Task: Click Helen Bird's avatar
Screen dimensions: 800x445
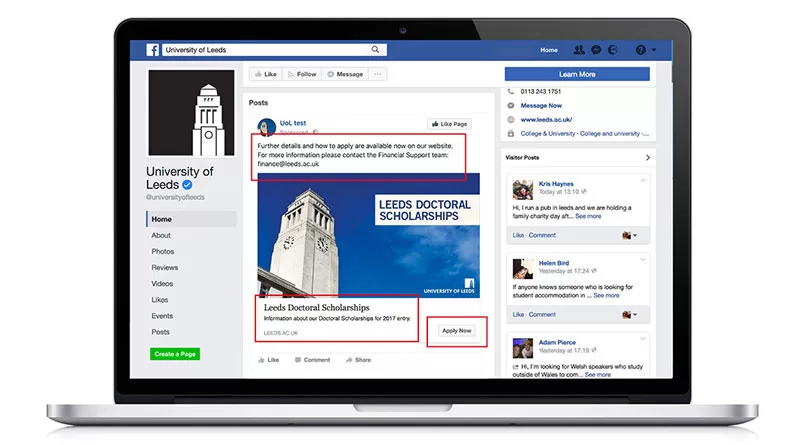Action: pyautogui.click(x=522, y=268)
